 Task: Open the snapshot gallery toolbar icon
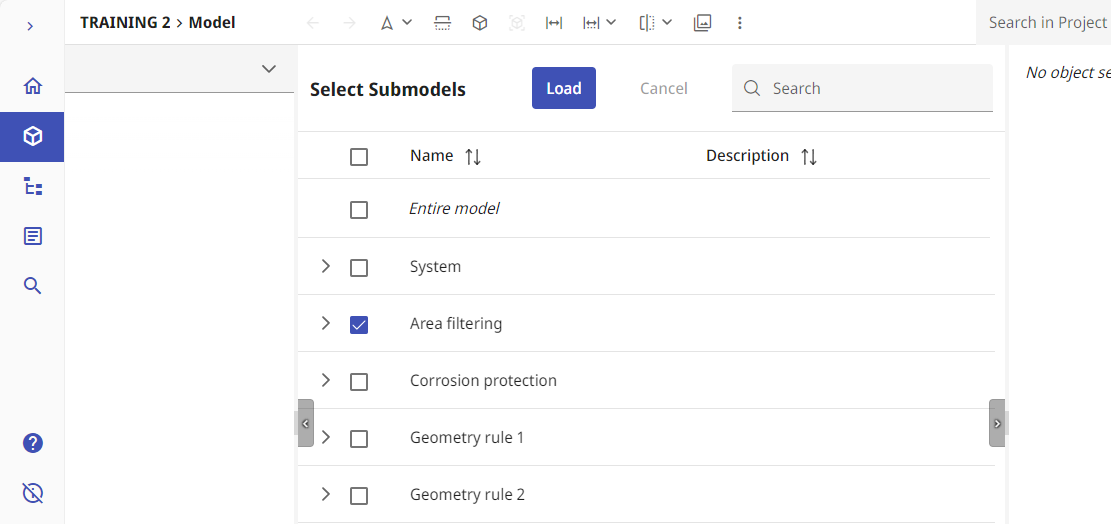point(702,23)
